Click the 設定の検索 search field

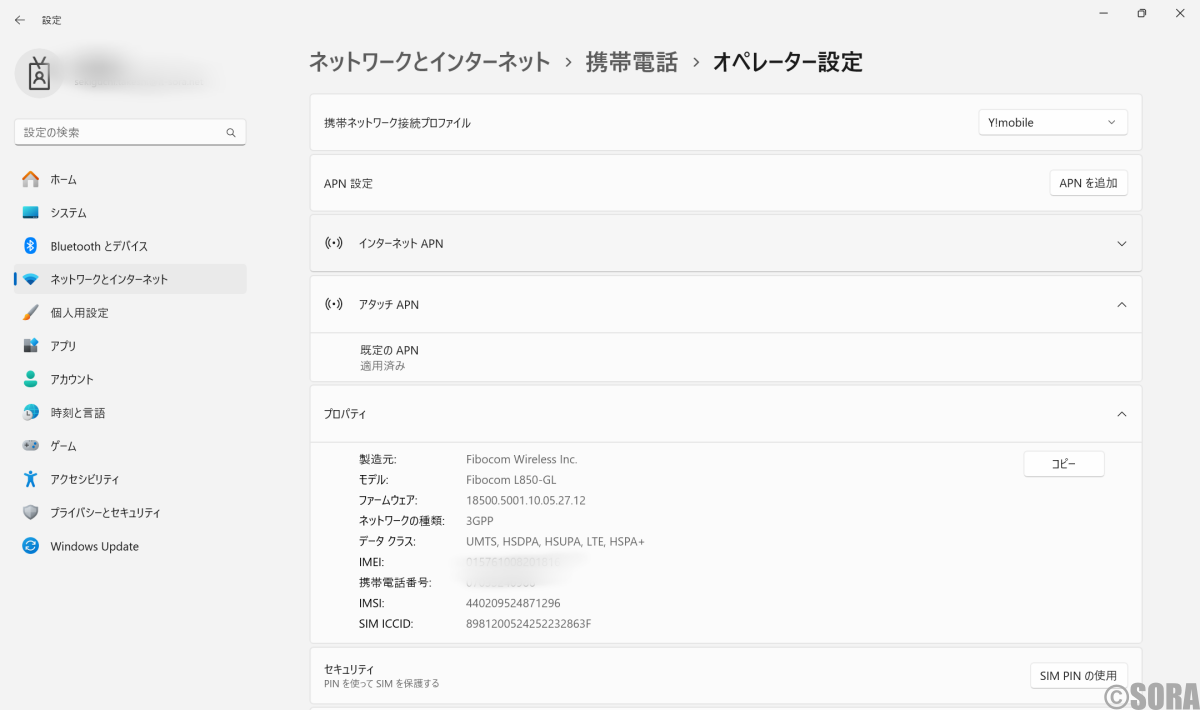click(x=130, y=131)
